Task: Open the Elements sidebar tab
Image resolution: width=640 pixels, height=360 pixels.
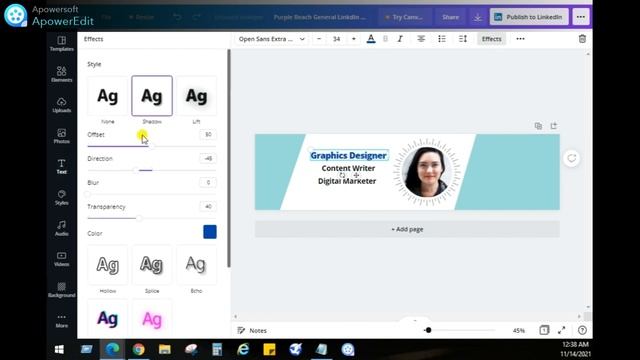Action: coord(62,74)
